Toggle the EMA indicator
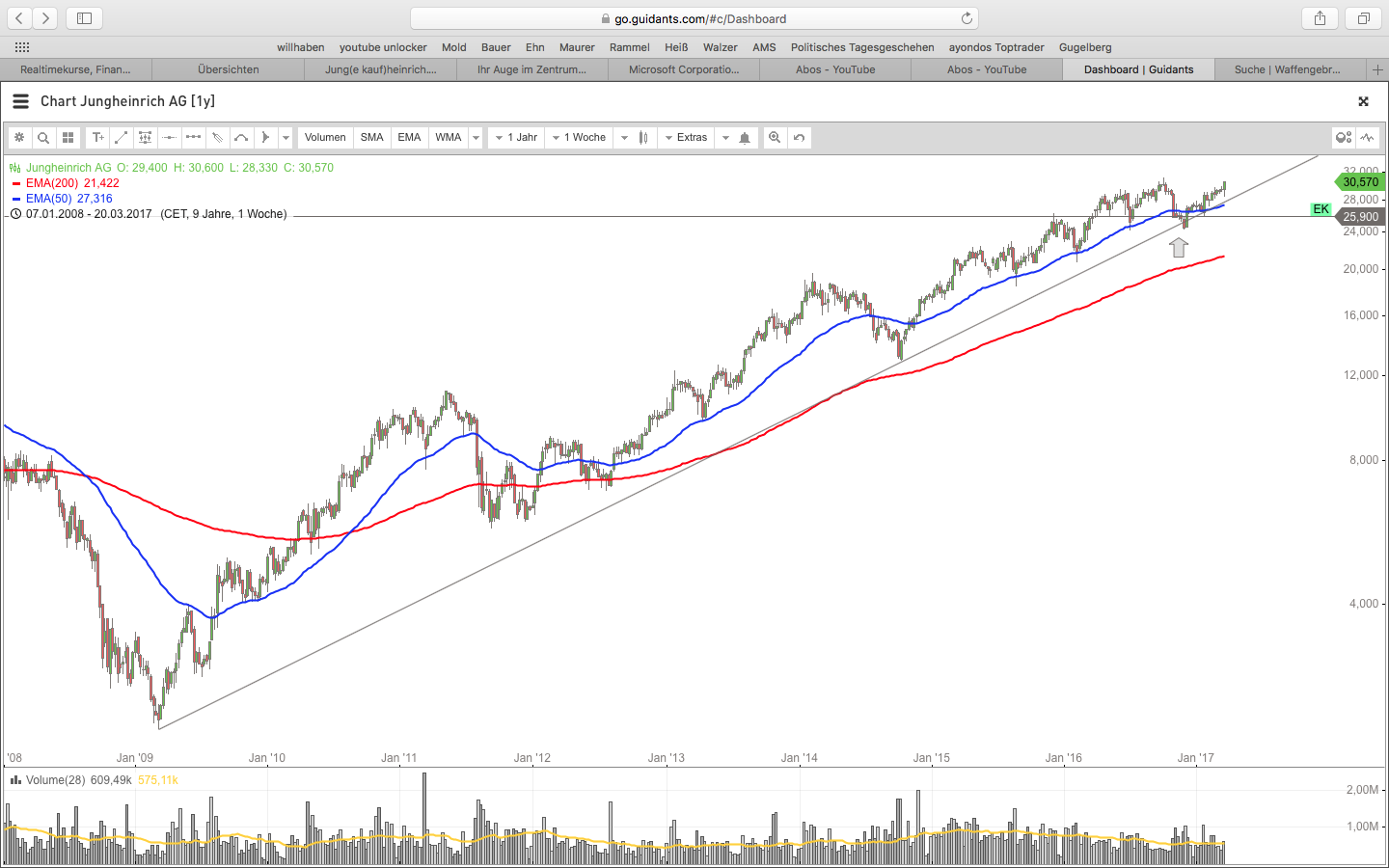1389x868 pixels. coord(409,138)
